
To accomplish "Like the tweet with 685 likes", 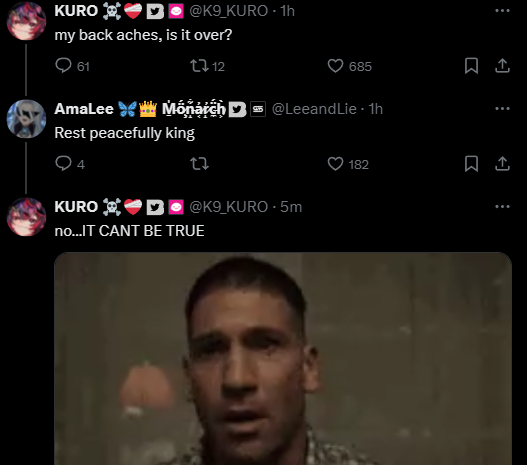I will point(335,66).
